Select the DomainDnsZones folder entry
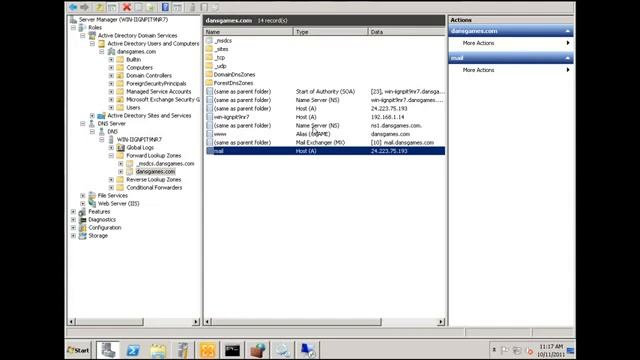The width and height of the screenshot is (640, 360). 234,74
